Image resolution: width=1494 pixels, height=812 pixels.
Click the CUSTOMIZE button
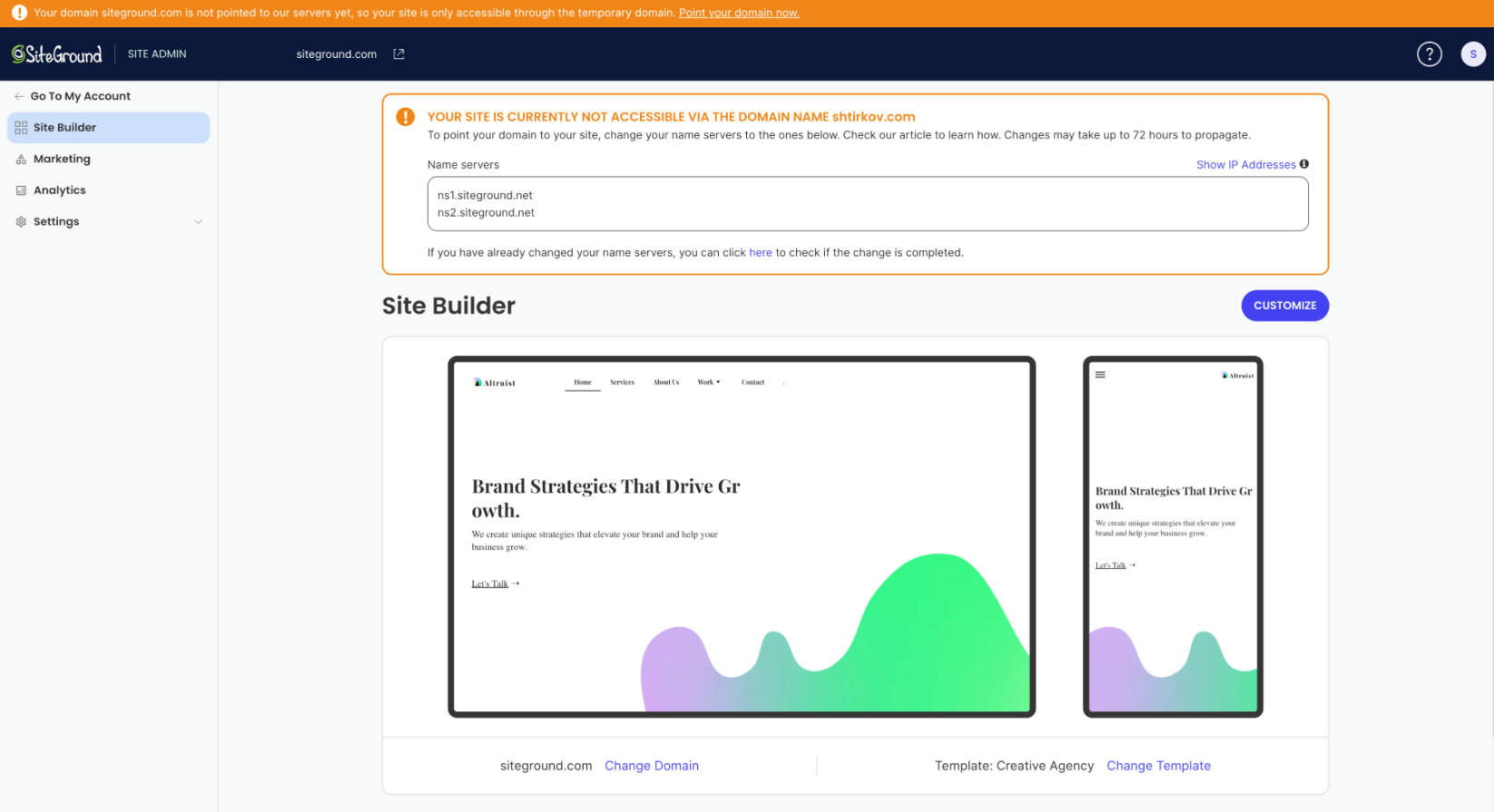[1284, 306]
